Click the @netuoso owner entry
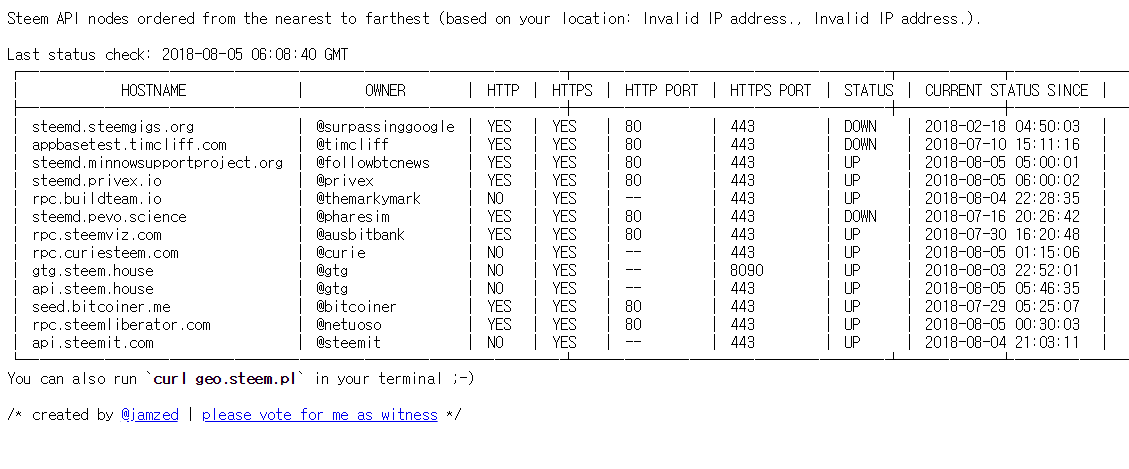The width and height of the screenshot is (1129, 469). pyautogui.click(x=348, y=325)
